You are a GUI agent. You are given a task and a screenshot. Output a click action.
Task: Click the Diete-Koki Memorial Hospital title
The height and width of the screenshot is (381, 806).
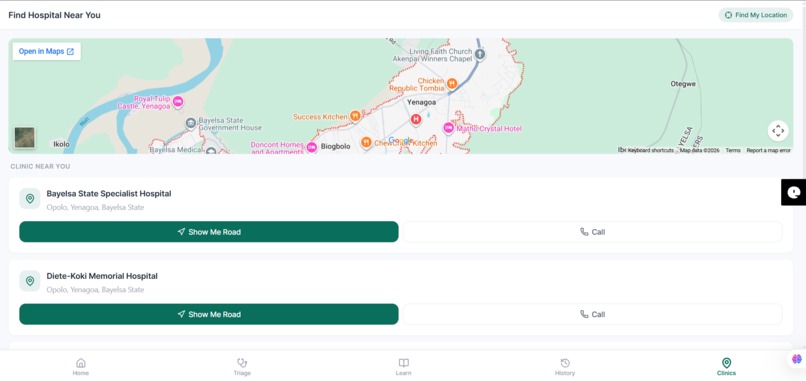tap(102, 276)
